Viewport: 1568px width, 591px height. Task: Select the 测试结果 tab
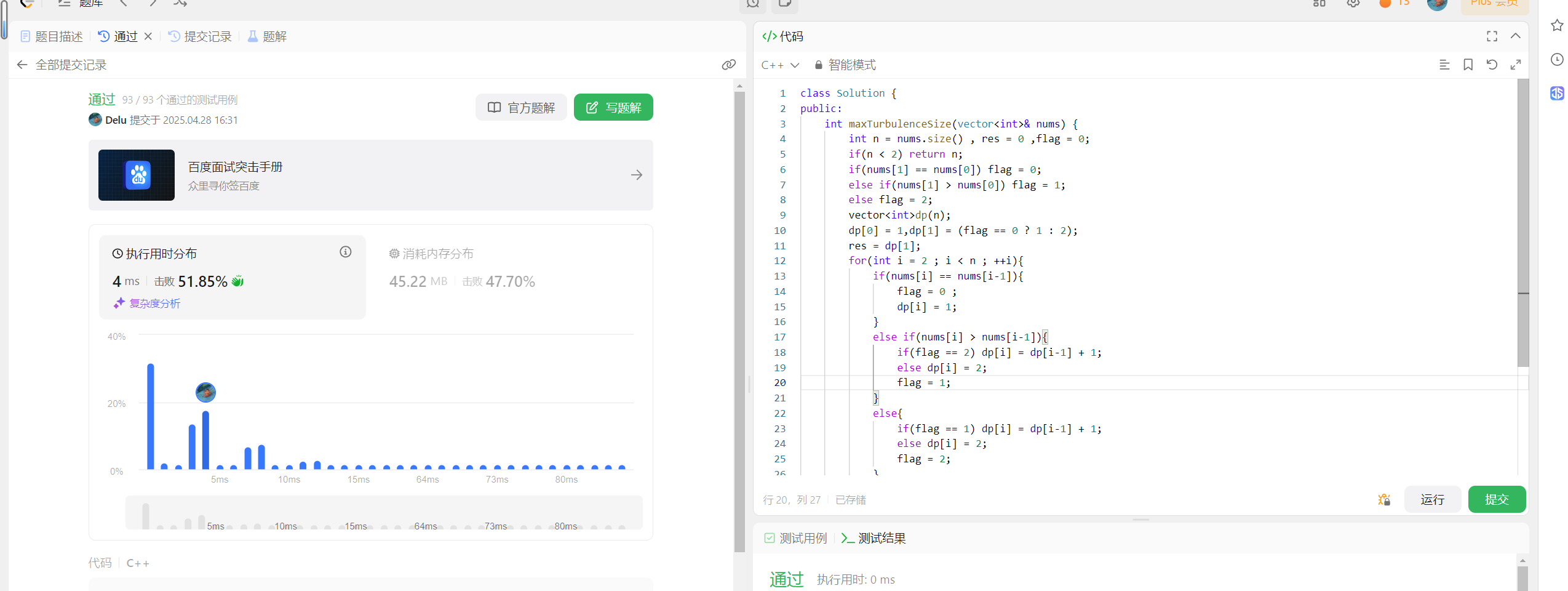(874, 538)
